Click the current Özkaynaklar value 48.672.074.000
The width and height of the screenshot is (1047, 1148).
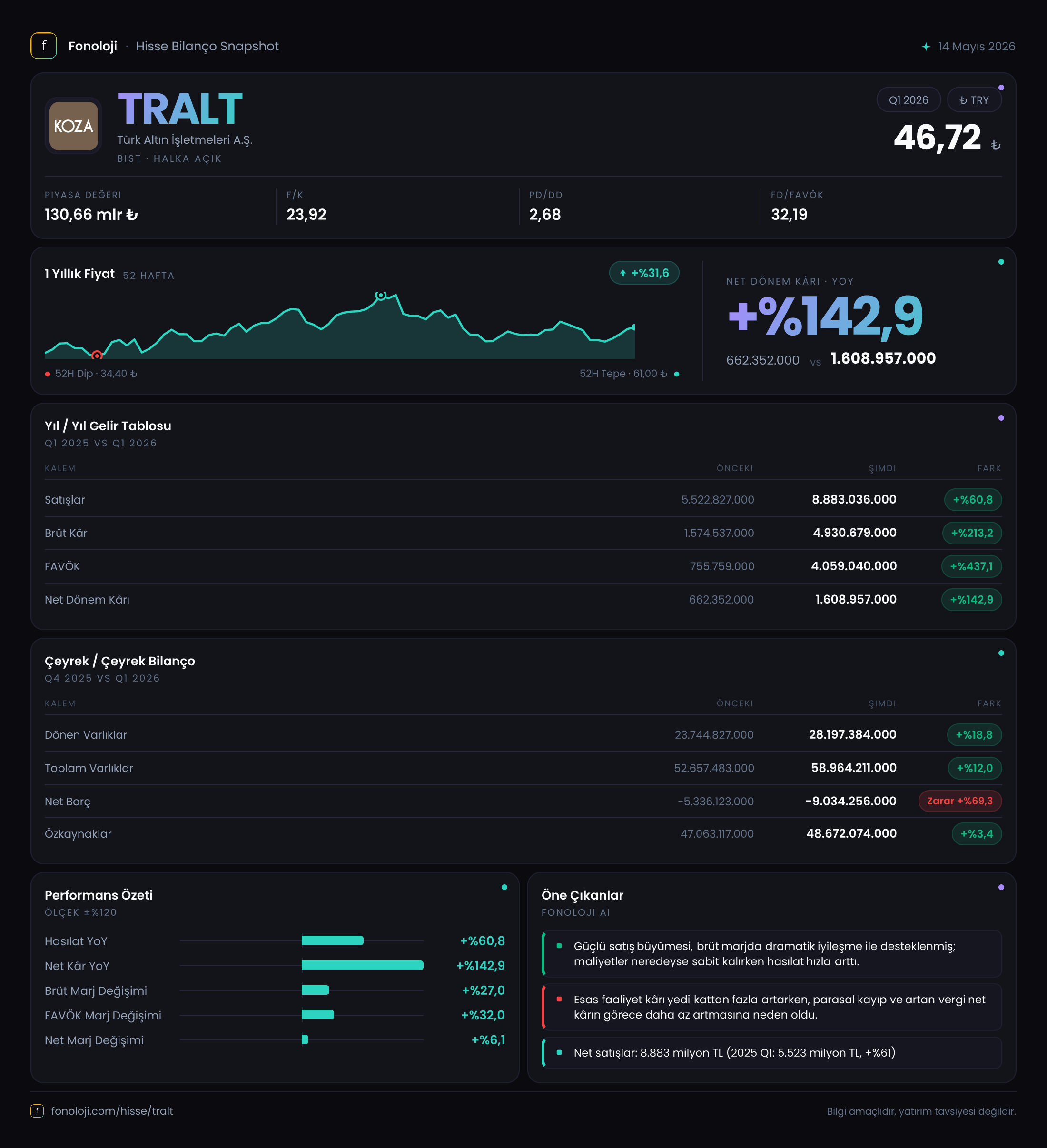pyautogui.click(x=852, y=834)
